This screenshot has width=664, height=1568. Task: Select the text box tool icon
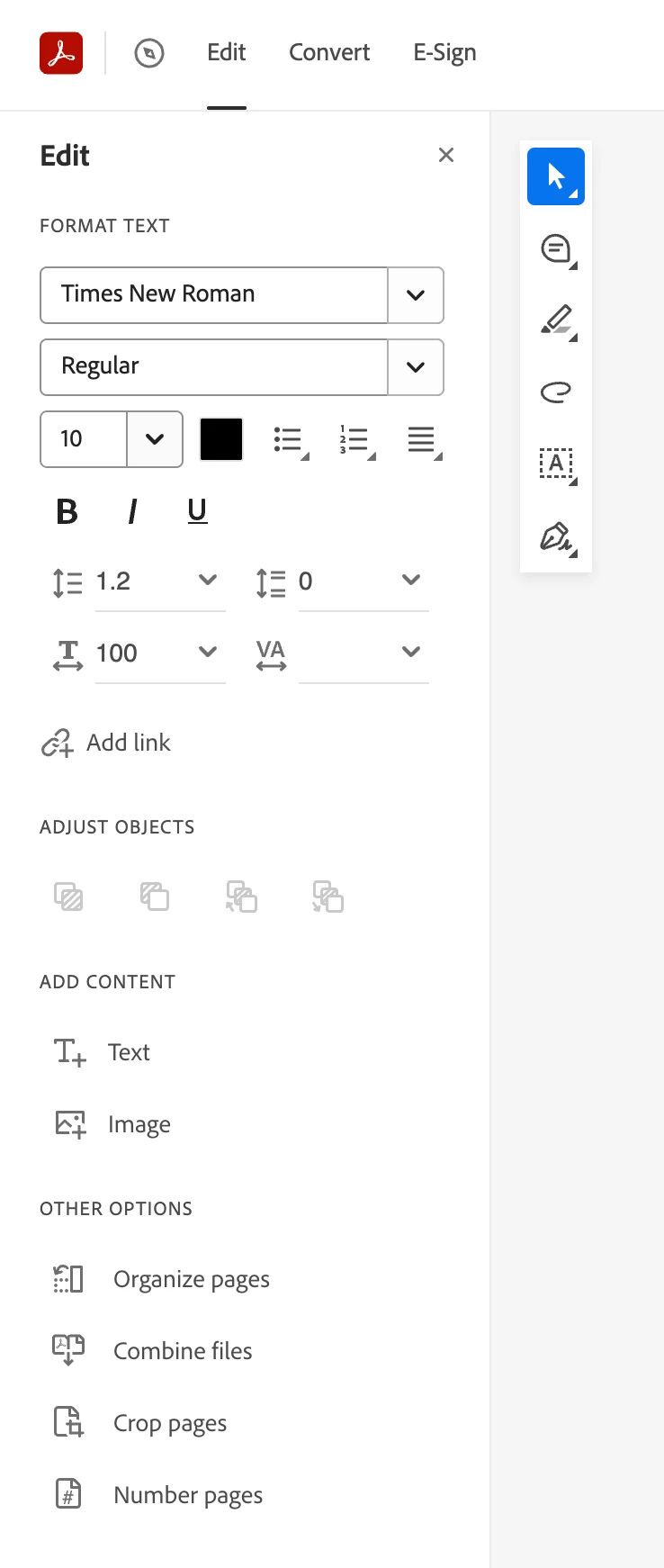(556, 464)
